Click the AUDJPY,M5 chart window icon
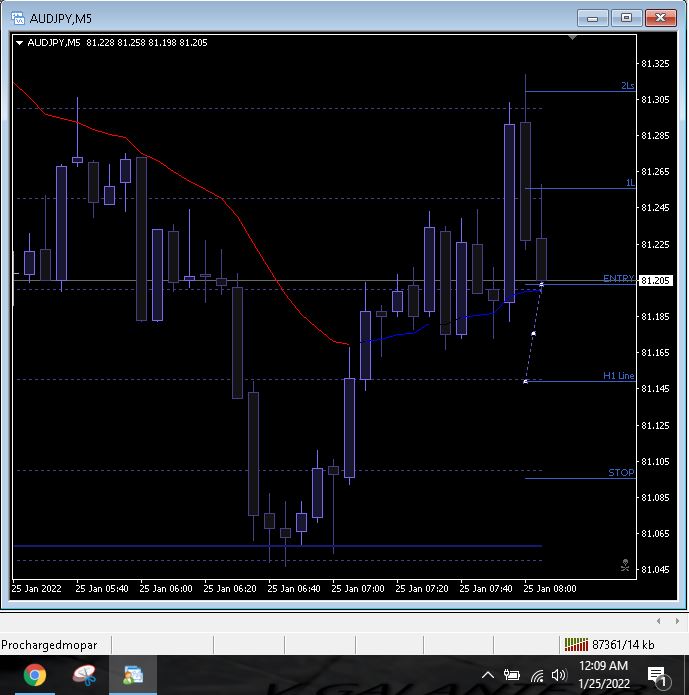 (x=18, y=18)
